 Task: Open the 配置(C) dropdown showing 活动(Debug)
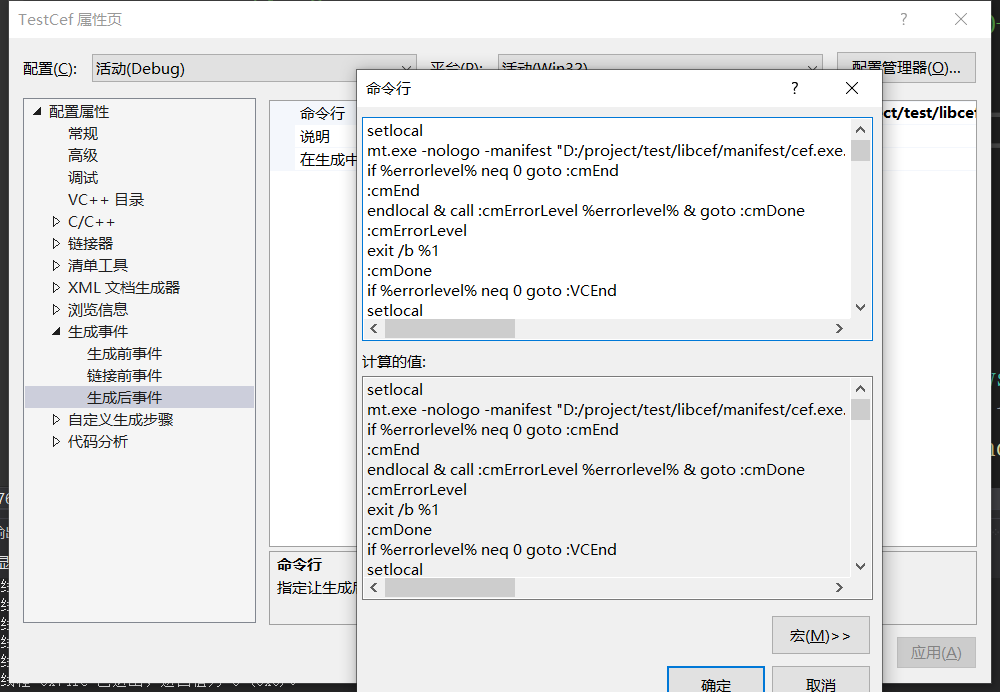pyautogui.click(x=405, y=67)
